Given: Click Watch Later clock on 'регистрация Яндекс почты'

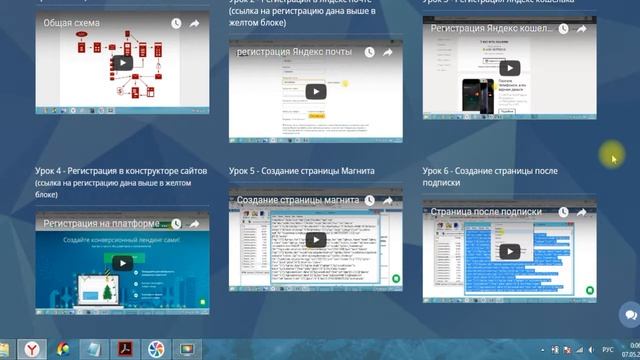Looking at the screenshot, I should tap(369, 52).
